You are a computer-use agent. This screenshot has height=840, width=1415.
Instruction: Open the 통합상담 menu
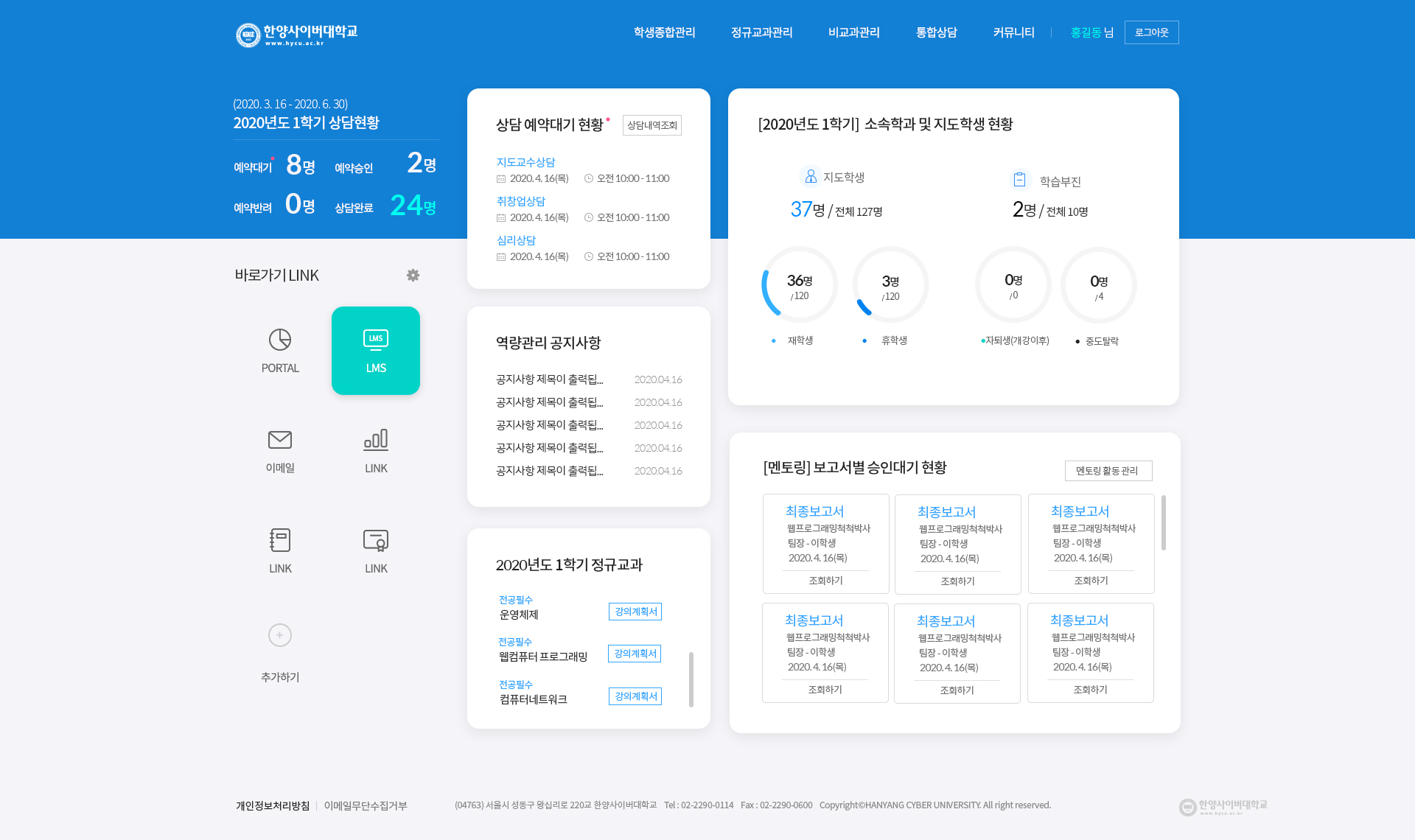pos(936,32)
